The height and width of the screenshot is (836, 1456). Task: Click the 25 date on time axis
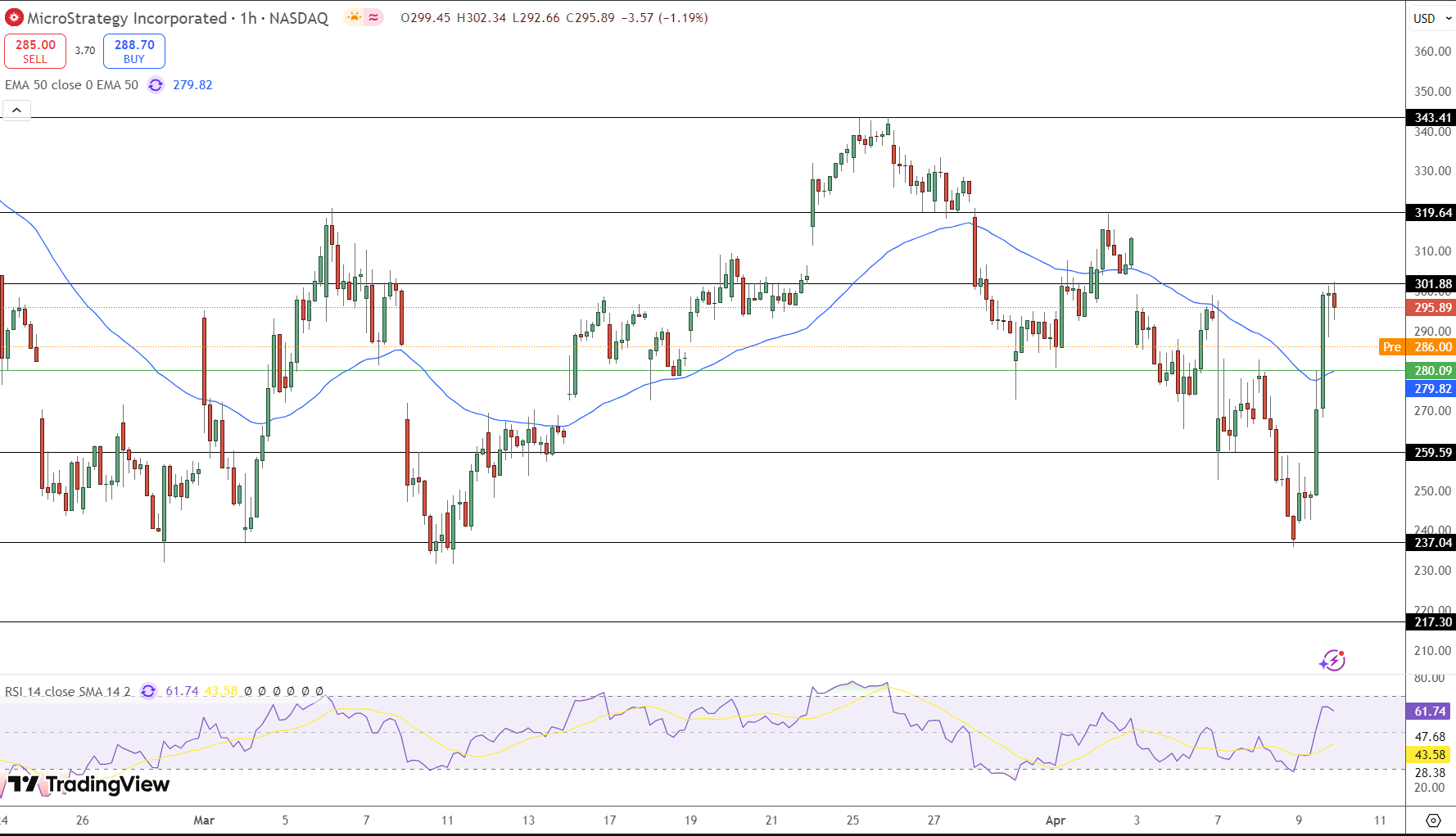click(852, 820)
